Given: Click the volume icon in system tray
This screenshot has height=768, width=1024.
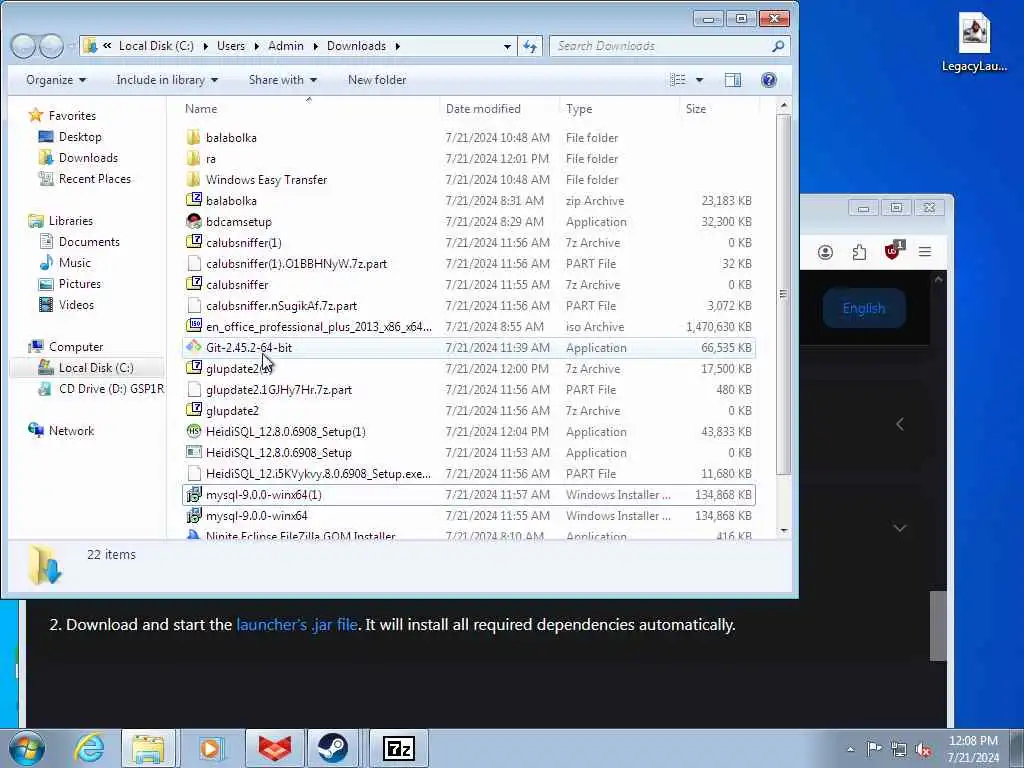Looking at the screenshot, I should (x=923, y=749).
